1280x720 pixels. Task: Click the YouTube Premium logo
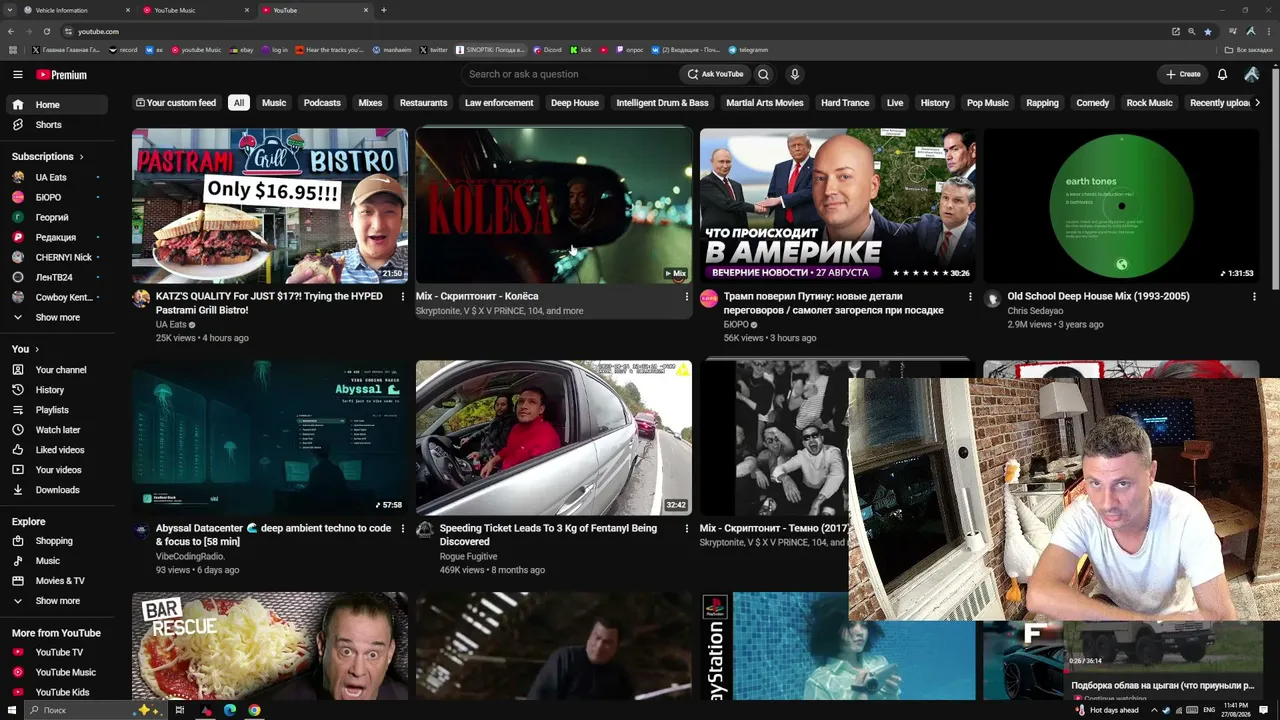[x=62, y=75]
